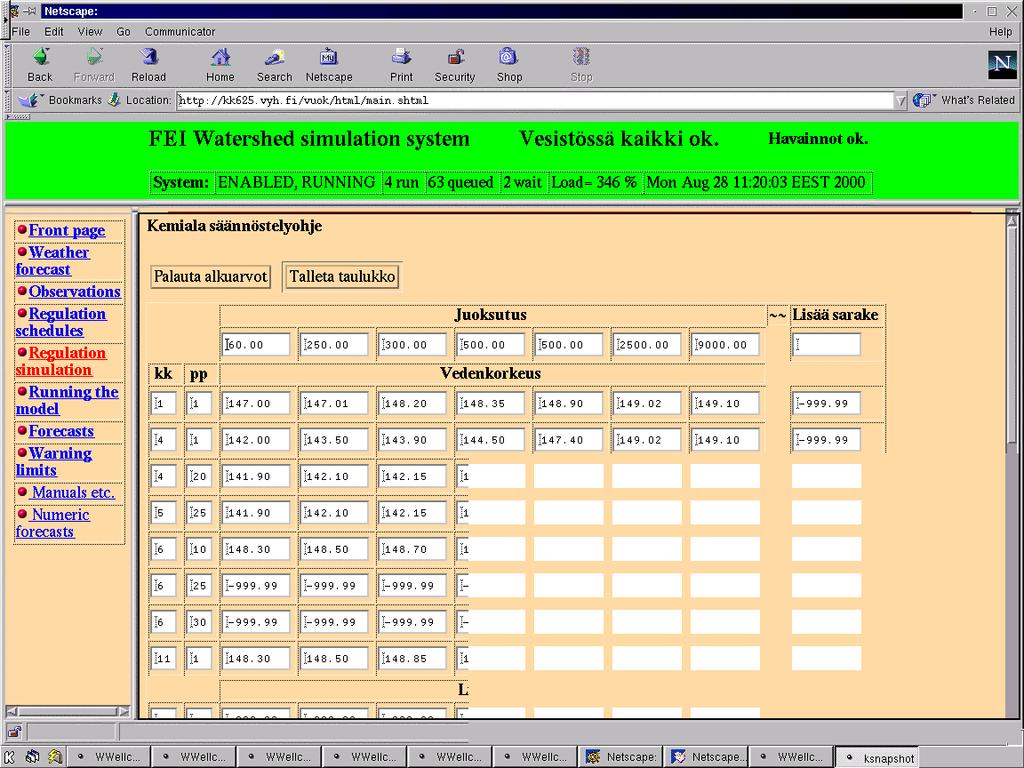
Task: Open the Observations link
Action: click(74, 291)
